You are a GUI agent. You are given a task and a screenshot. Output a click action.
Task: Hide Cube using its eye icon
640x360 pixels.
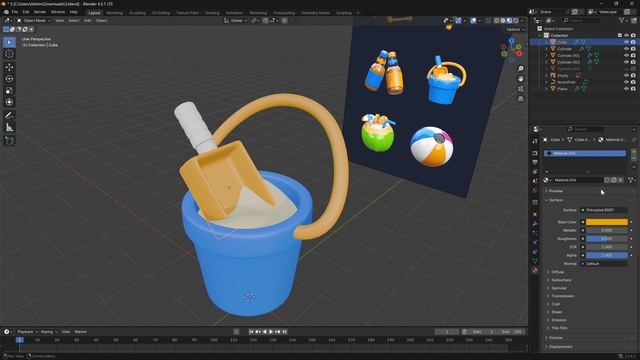pos(626,42)
